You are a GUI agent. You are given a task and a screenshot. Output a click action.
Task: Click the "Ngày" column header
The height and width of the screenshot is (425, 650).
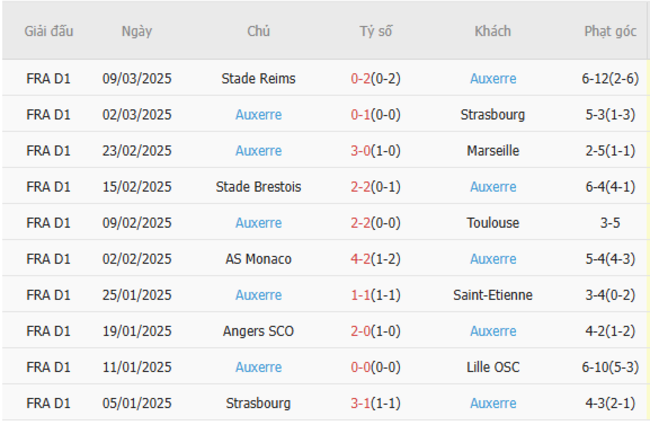tap(137, 31)
